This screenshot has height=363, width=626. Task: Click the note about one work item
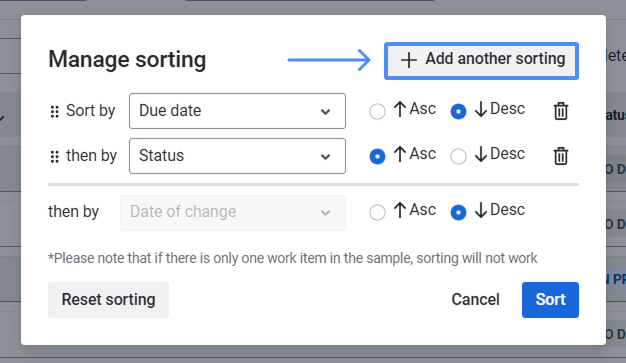tap(293, 258)
